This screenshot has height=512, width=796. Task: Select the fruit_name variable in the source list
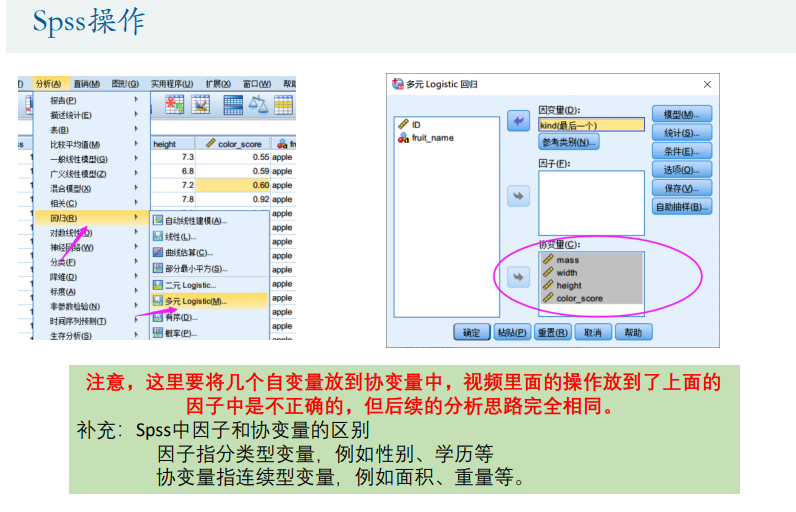click(425, 137)
